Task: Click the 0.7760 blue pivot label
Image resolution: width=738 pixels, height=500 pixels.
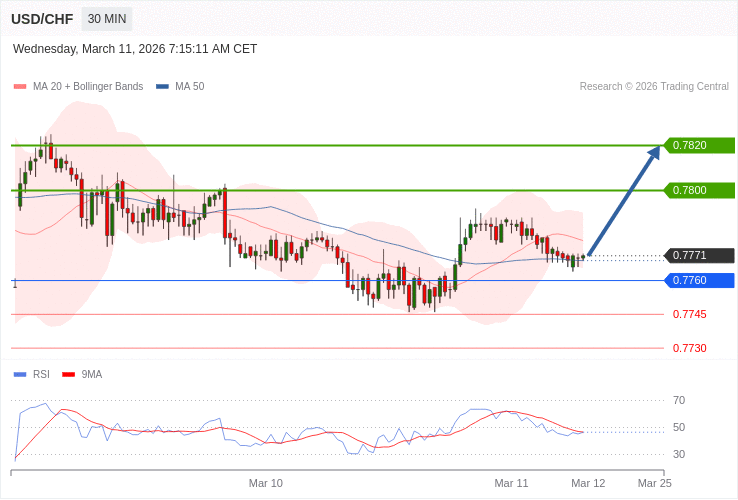Action: coord(699,281)
